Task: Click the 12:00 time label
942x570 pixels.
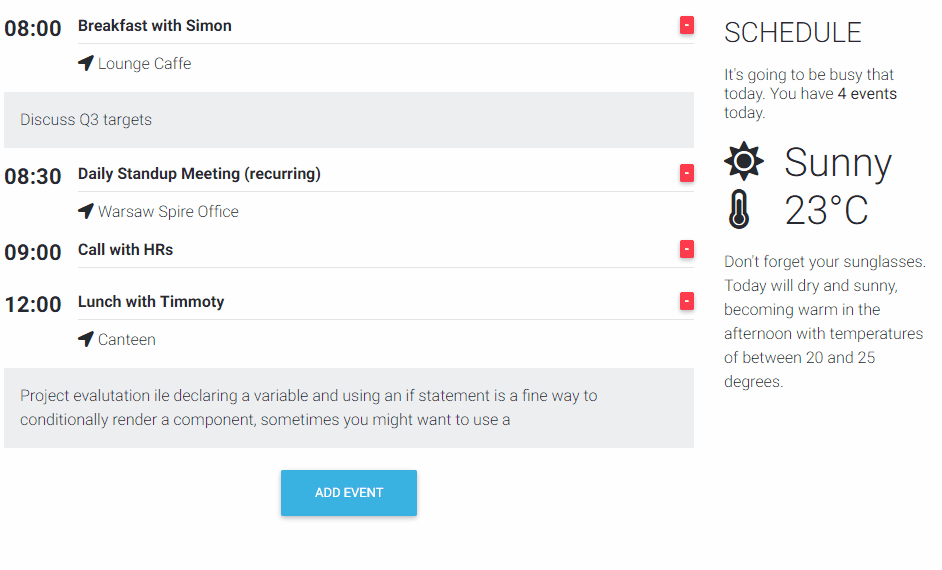Action: click(33, 305)
